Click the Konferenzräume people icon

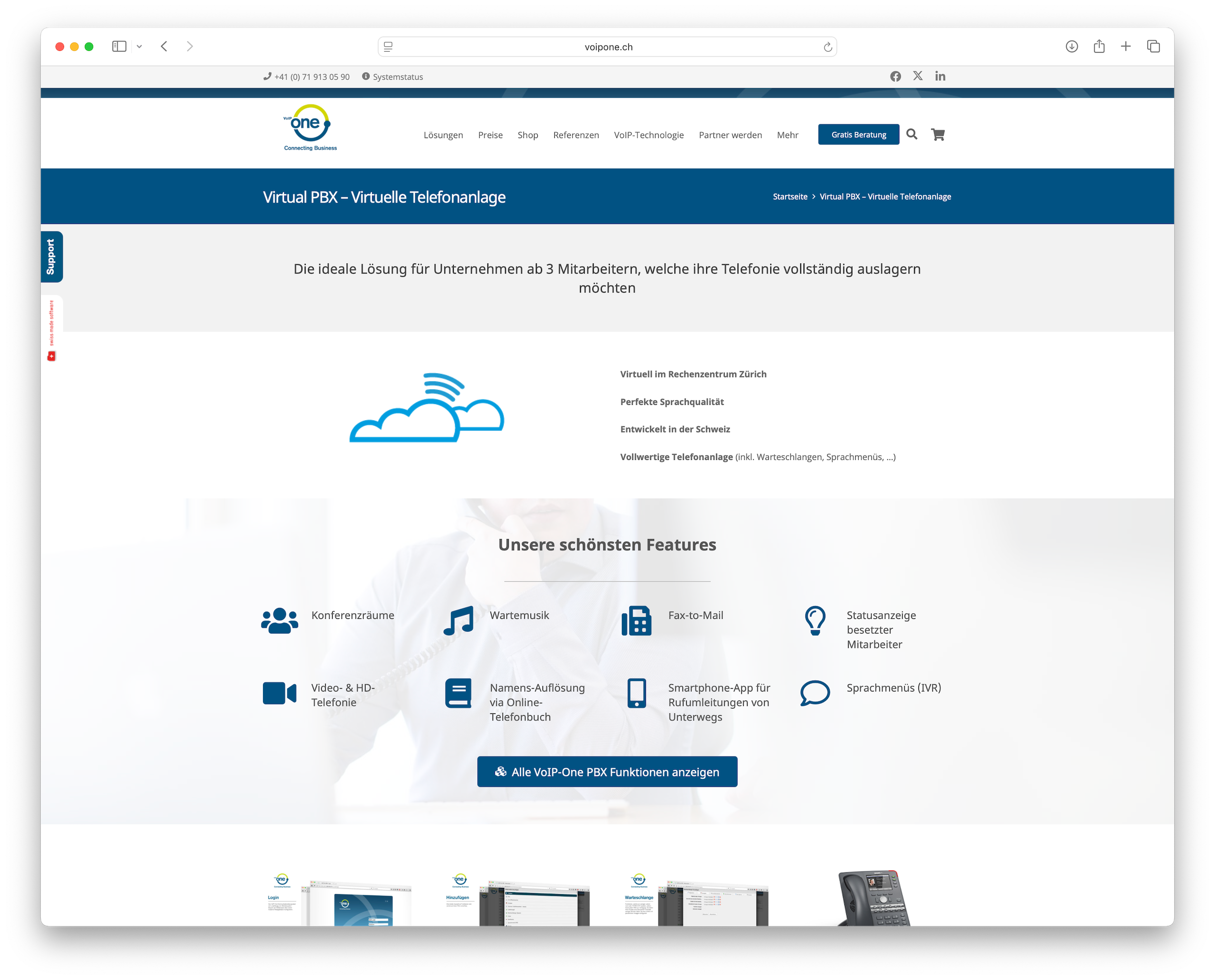tap(280, 620)
